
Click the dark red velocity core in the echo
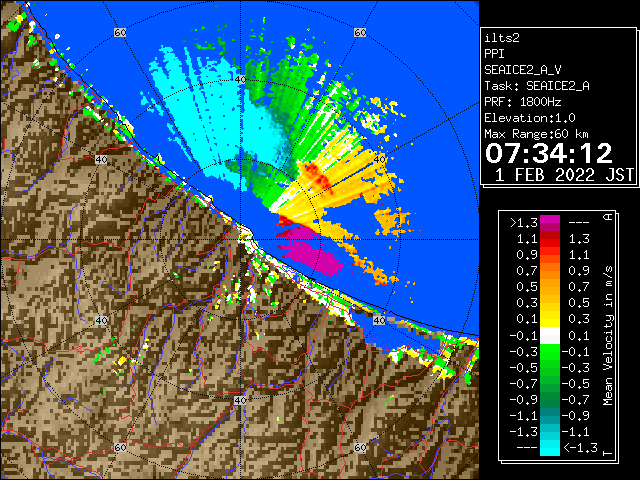(317, 176)
